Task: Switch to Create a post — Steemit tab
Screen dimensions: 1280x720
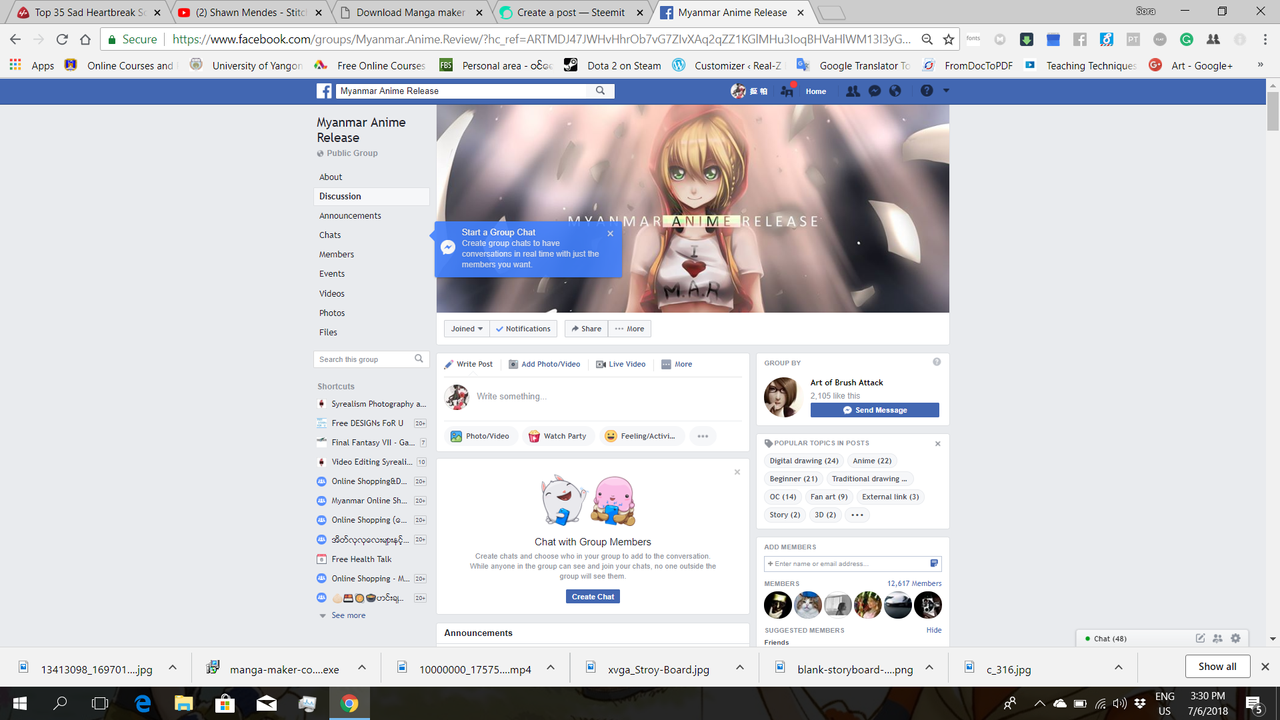Action: click(x=571, y=12)
